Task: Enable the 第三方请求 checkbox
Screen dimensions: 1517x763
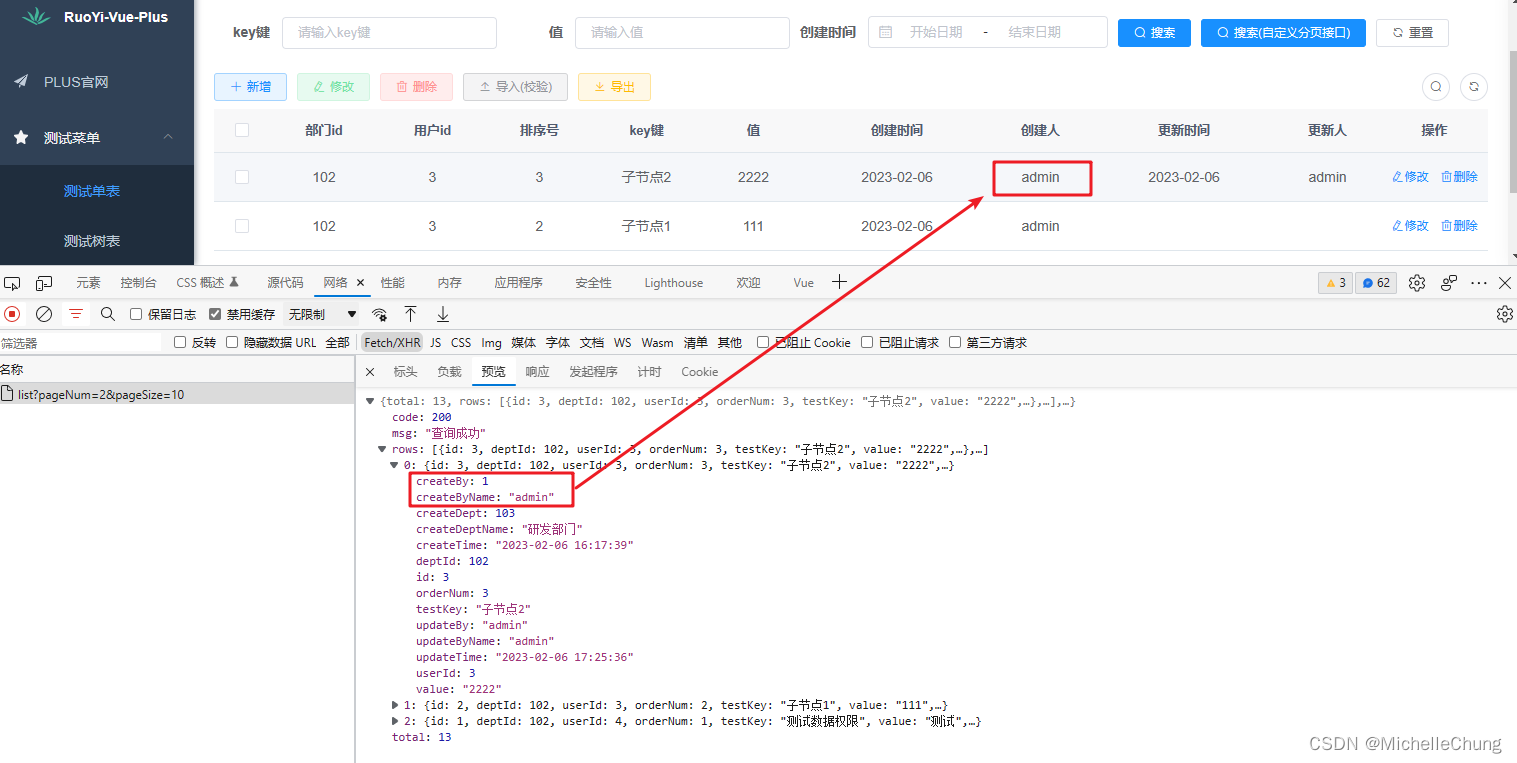Action: point(955,342)
